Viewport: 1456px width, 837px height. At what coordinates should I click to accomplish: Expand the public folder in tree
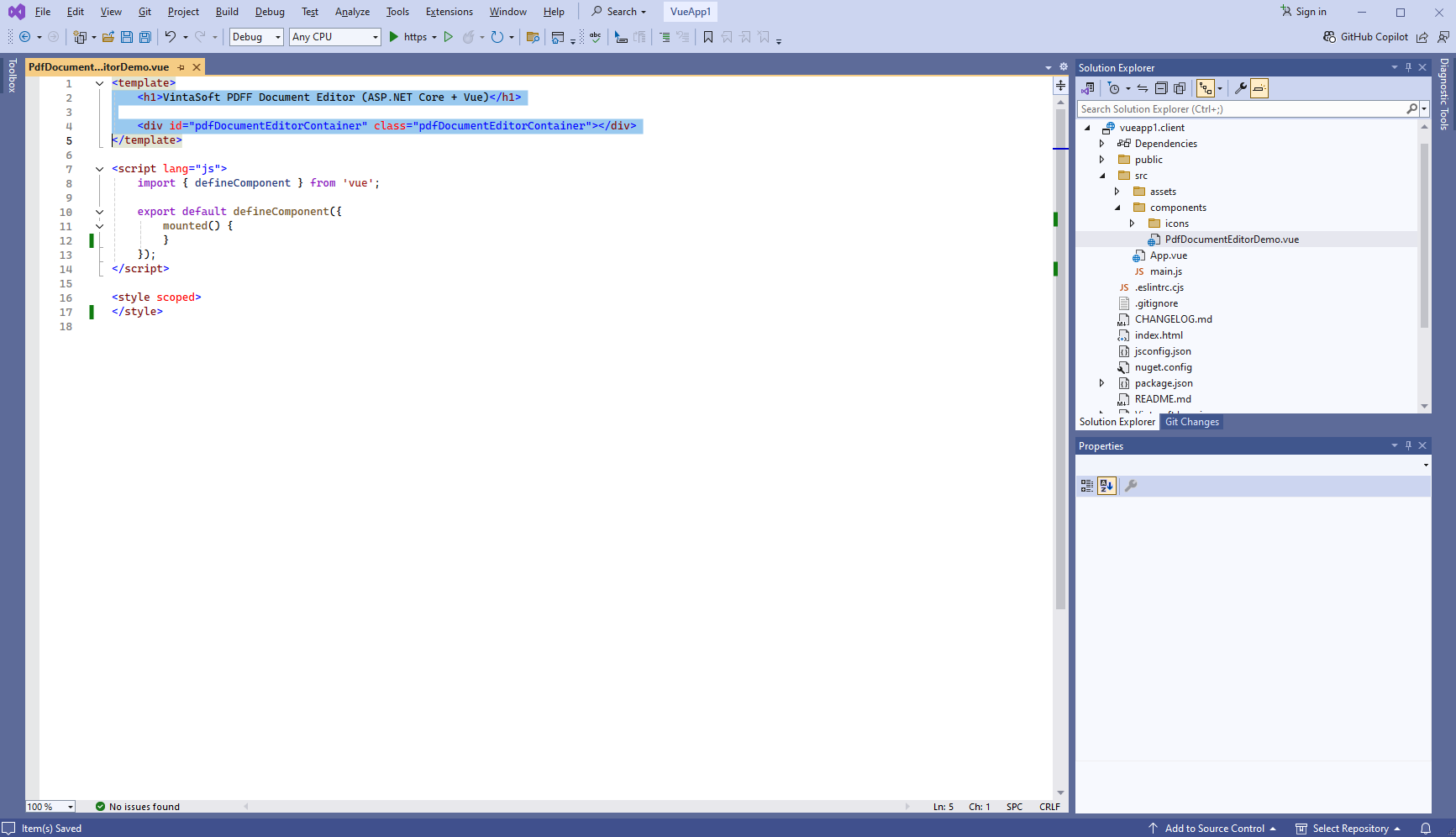point(1102,160)
